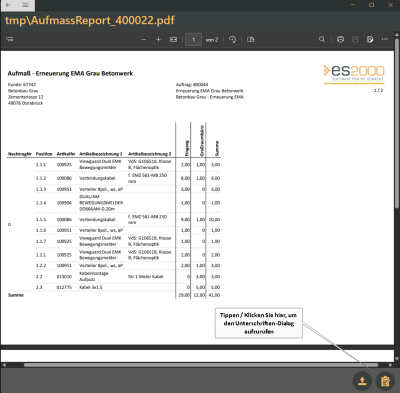Toggle the PDF table of contents panel
Image resolution: width=400 pixels, height=393 pixels.
10,39
